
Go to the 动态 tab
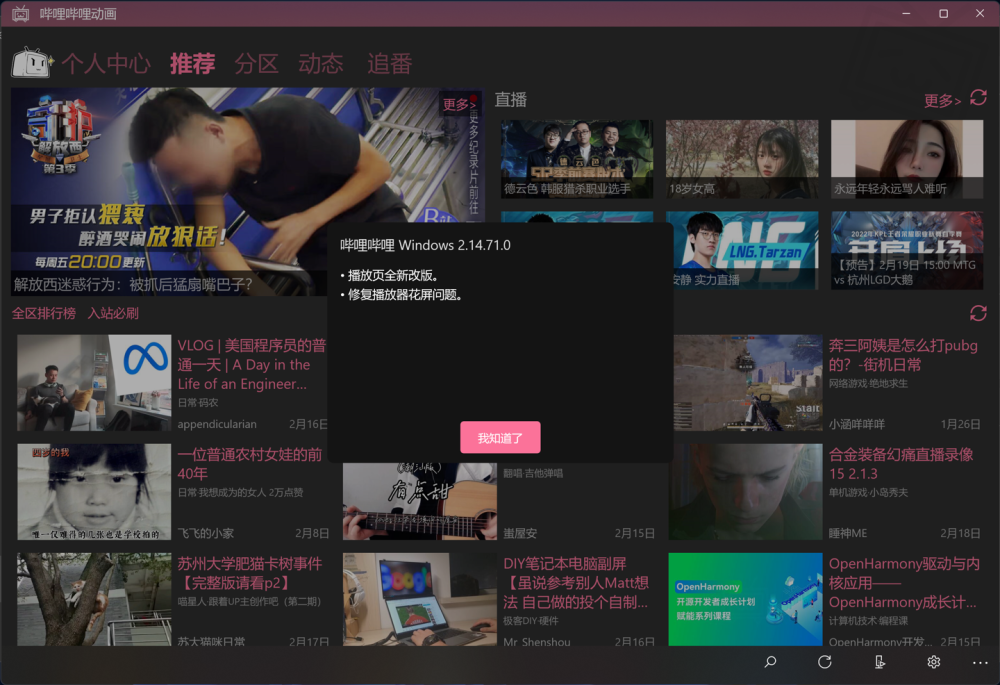(321, 64)
